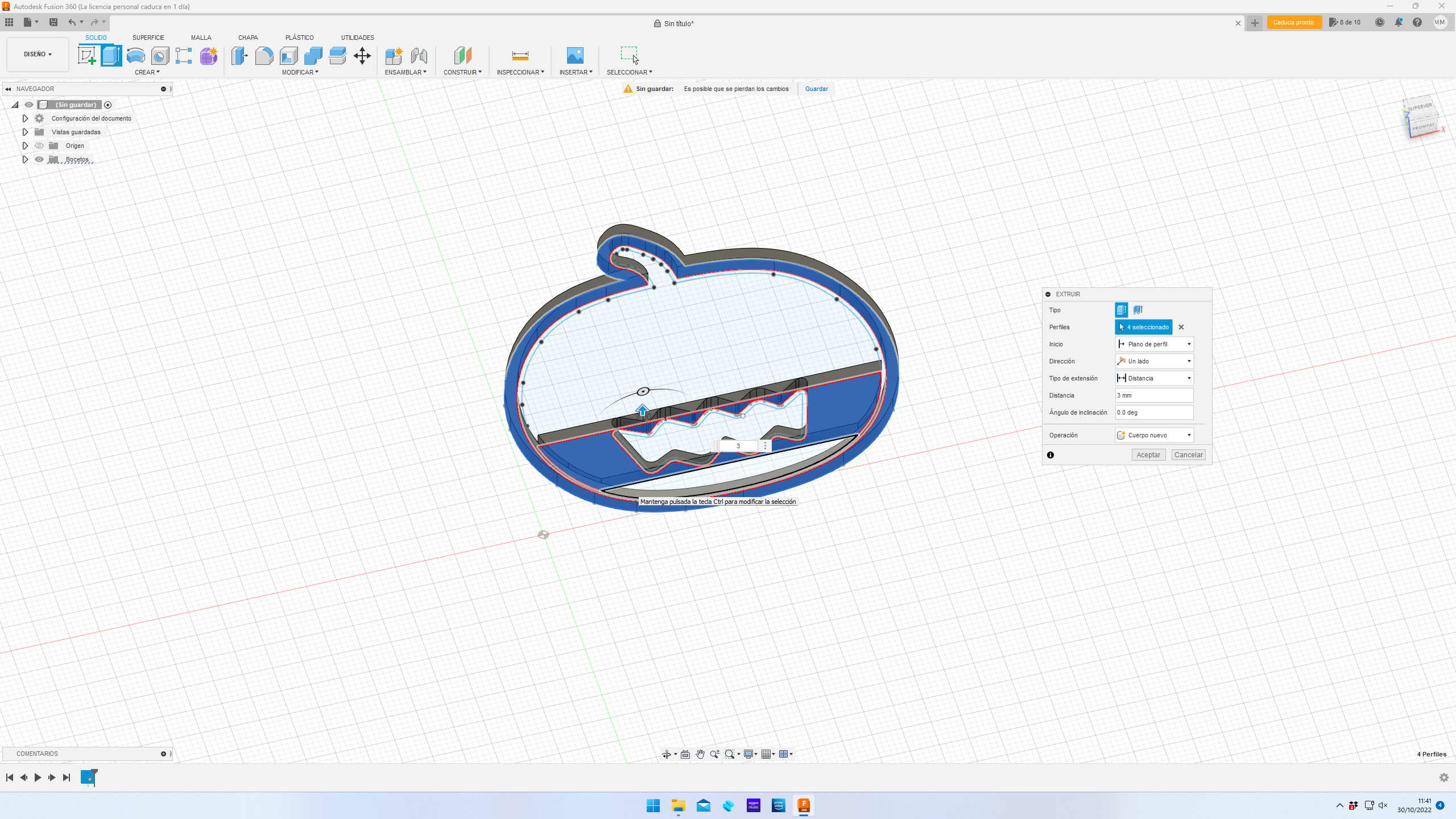Show the hidden Origen folder
Screen dimensions: 1456x819
[x=39, y=146]
